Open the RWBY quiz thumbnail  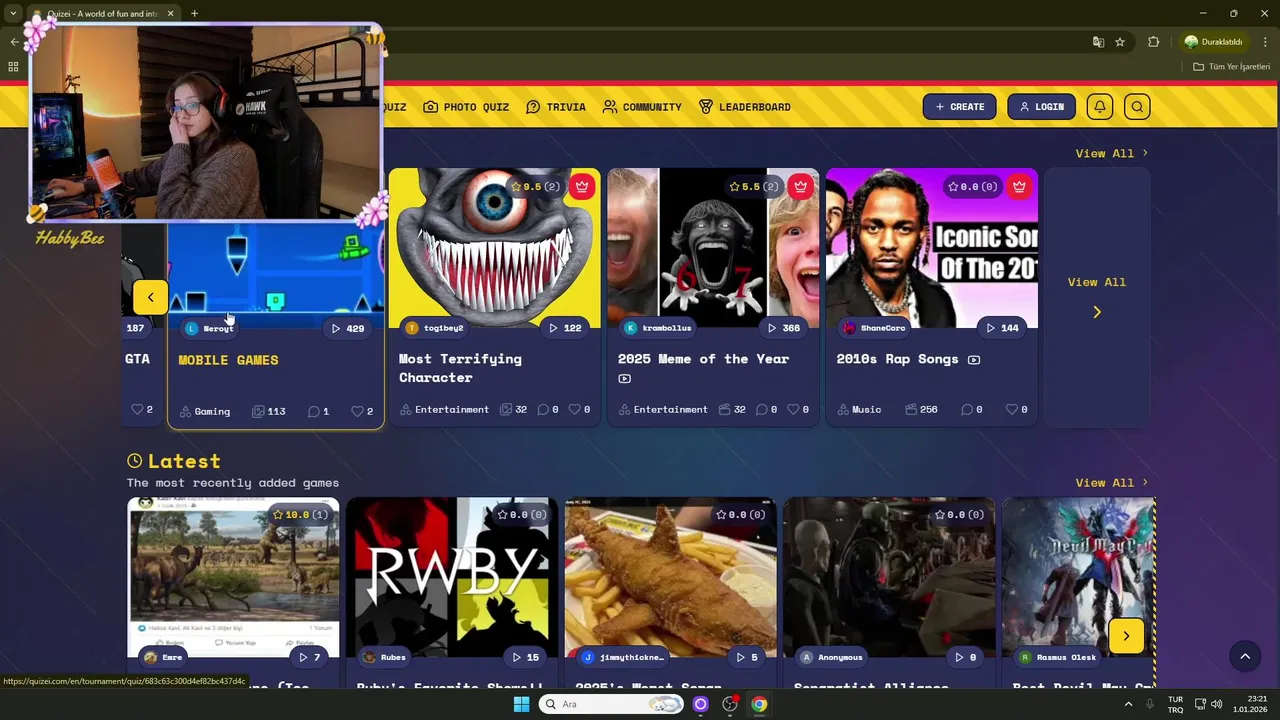[x=452, y=577]
